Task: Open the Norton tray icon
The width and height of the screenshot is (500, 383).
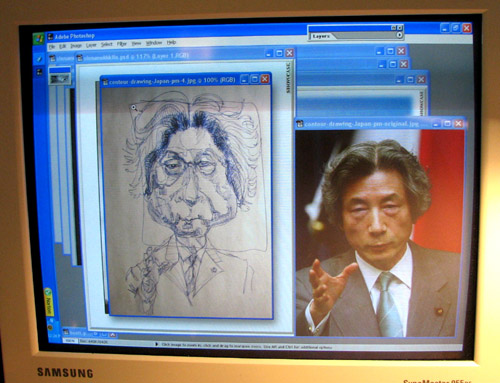Action: (x=49, y=302)
